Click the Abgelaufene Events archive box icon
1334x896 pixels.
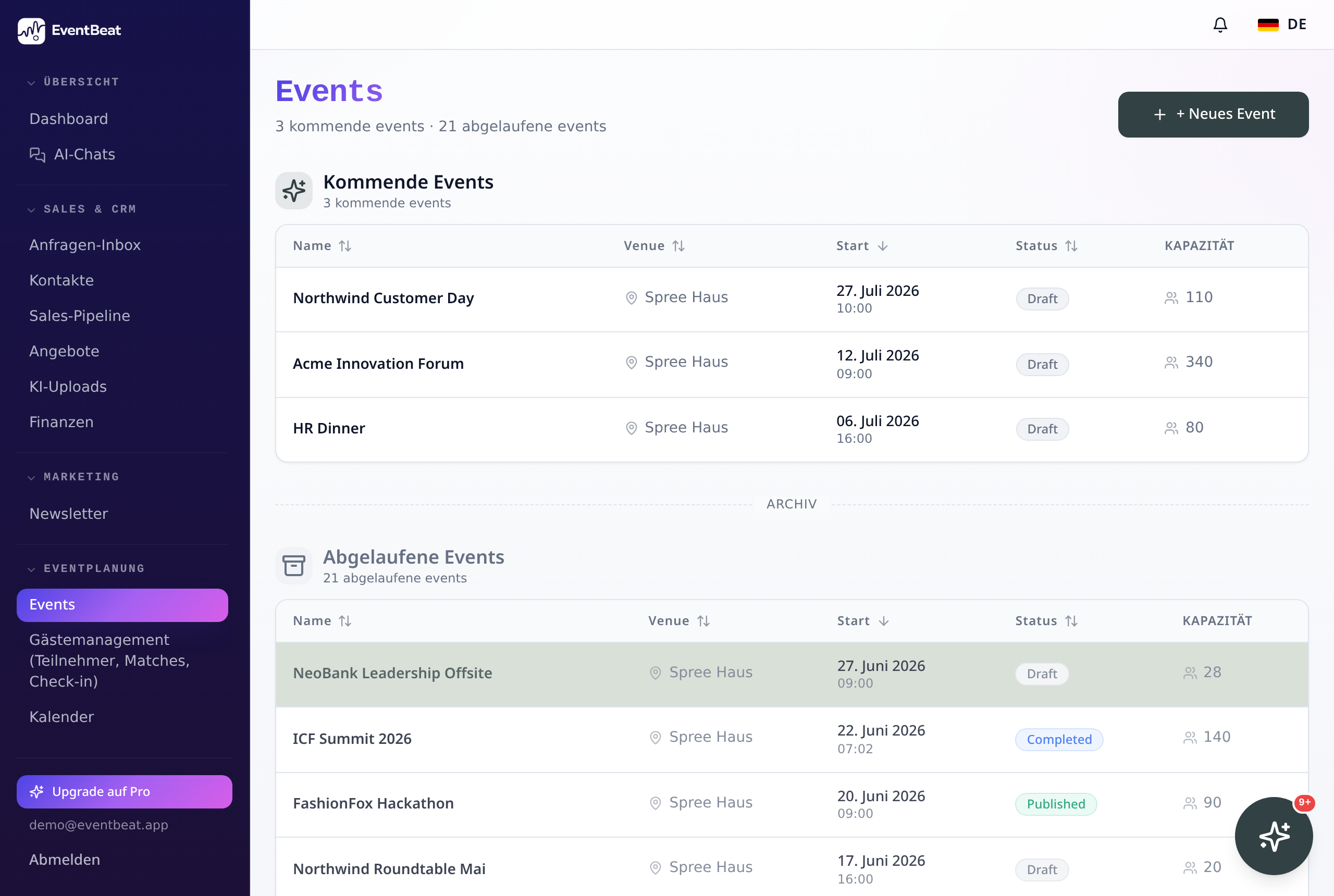[294, 566]
